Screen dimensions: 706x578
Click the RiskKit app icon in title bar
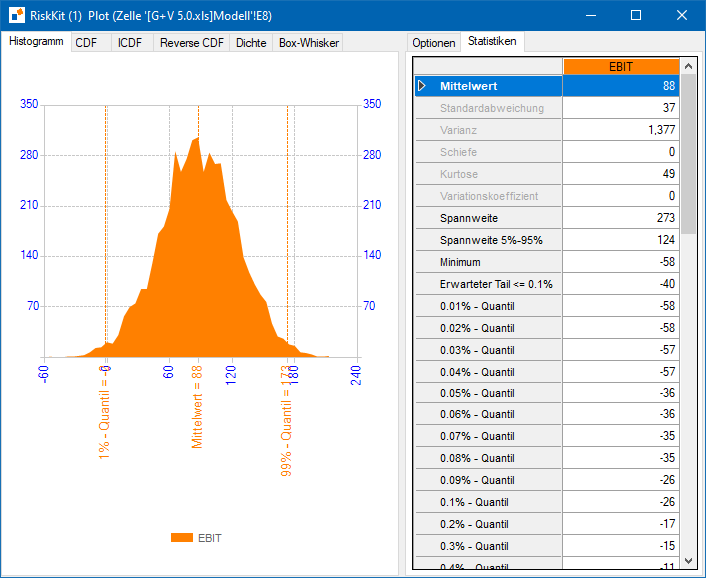(x=17, y=15)
